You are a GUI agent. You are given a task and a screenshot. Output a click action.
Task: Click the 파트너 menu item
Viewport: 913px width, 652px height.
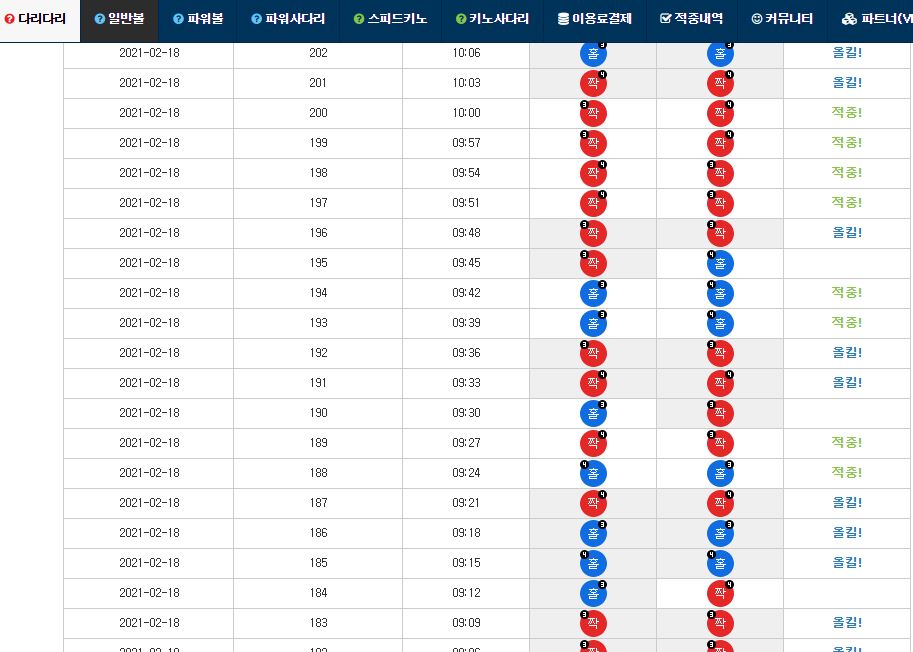pyautogui.click(x=876, y=19)
